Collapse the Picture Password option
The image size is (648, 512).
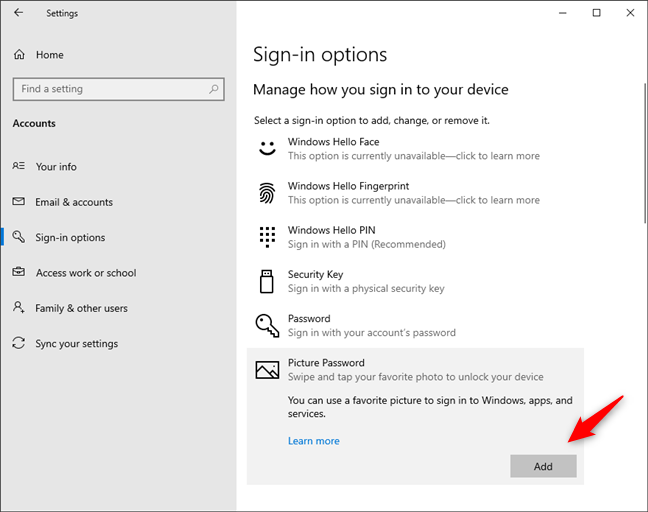click(415, 369)
